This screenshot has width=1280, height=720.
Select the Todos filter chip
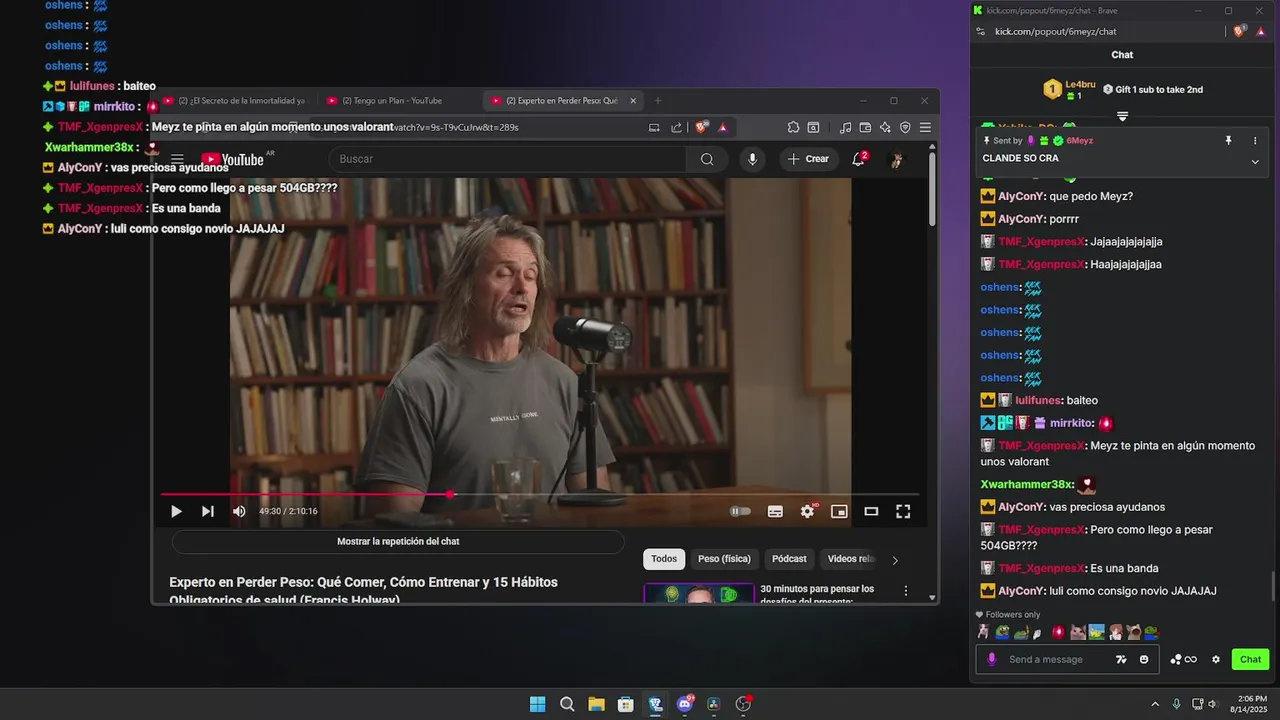664,559
